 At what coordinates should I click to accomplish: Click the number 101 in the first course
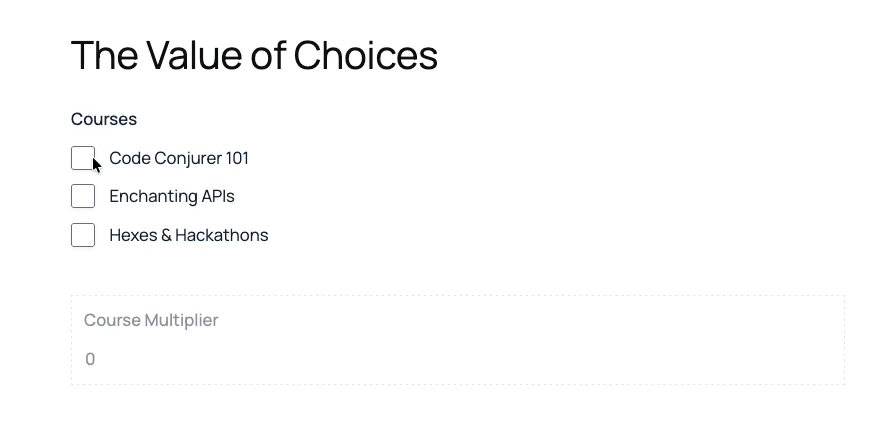(x=237, y=158)
